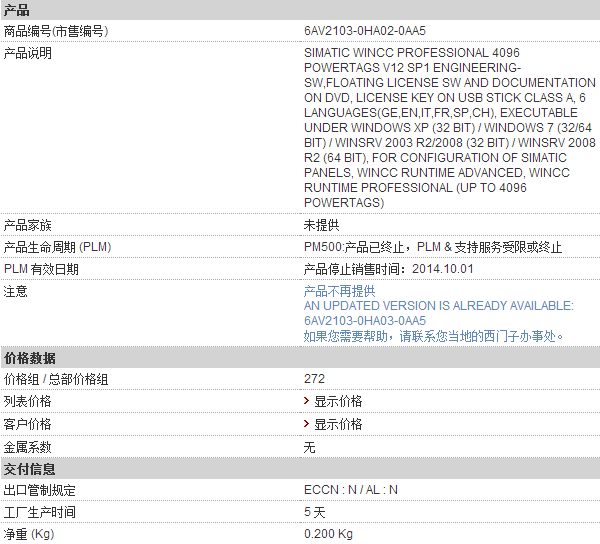
Task: Click the red arrow beside 客户价格's 显示价格
Action: pos(307,423)
